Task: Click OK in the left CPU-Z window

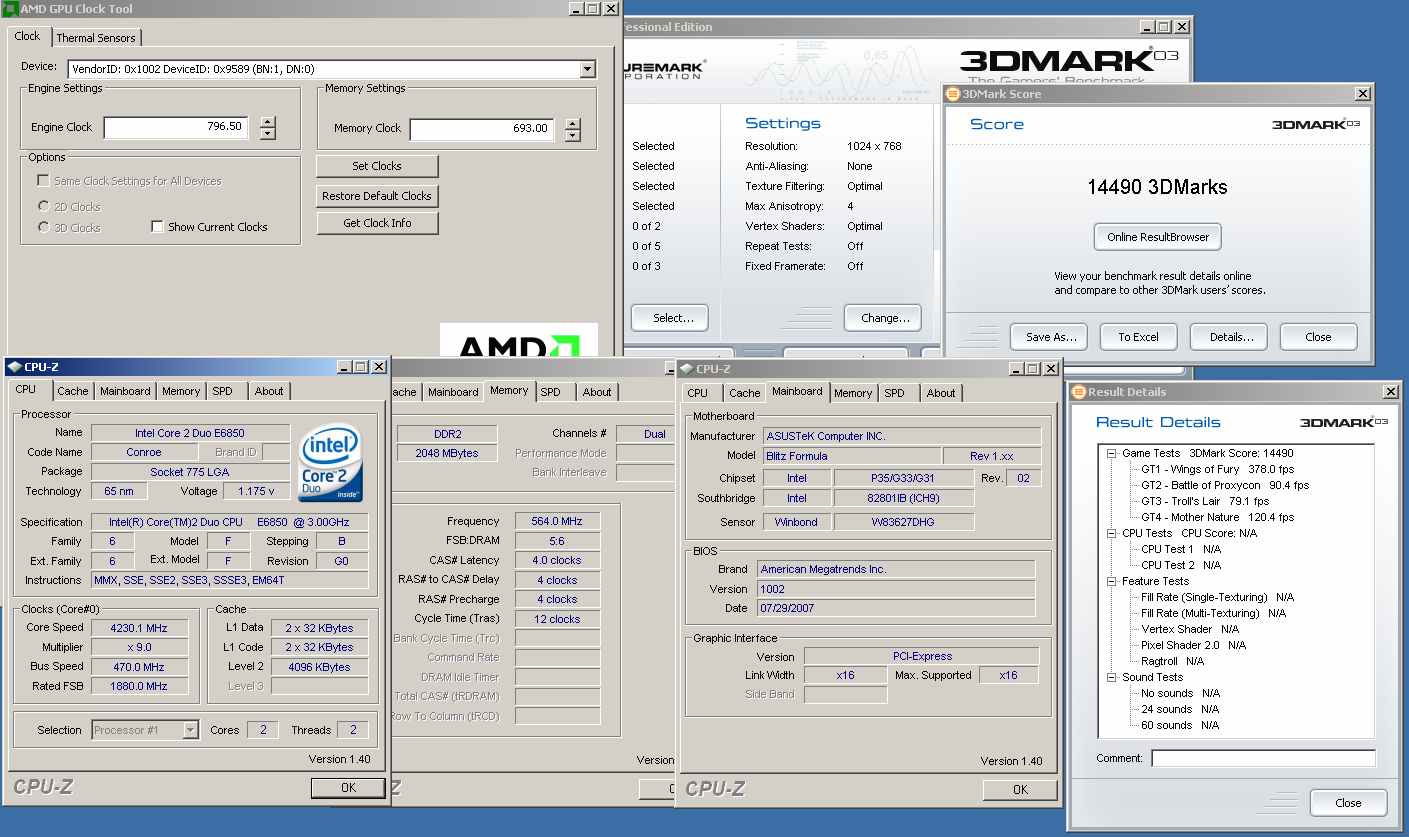Action: [348, 788]
